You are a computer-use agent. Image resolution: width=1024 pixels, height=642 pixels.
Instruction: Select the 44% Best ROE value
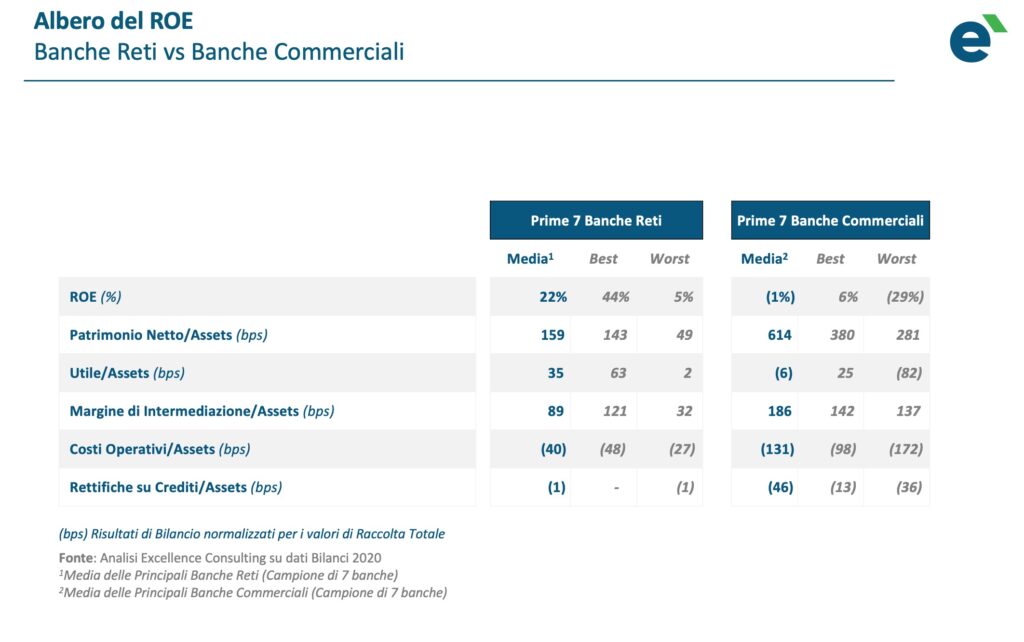coord(615,297)
